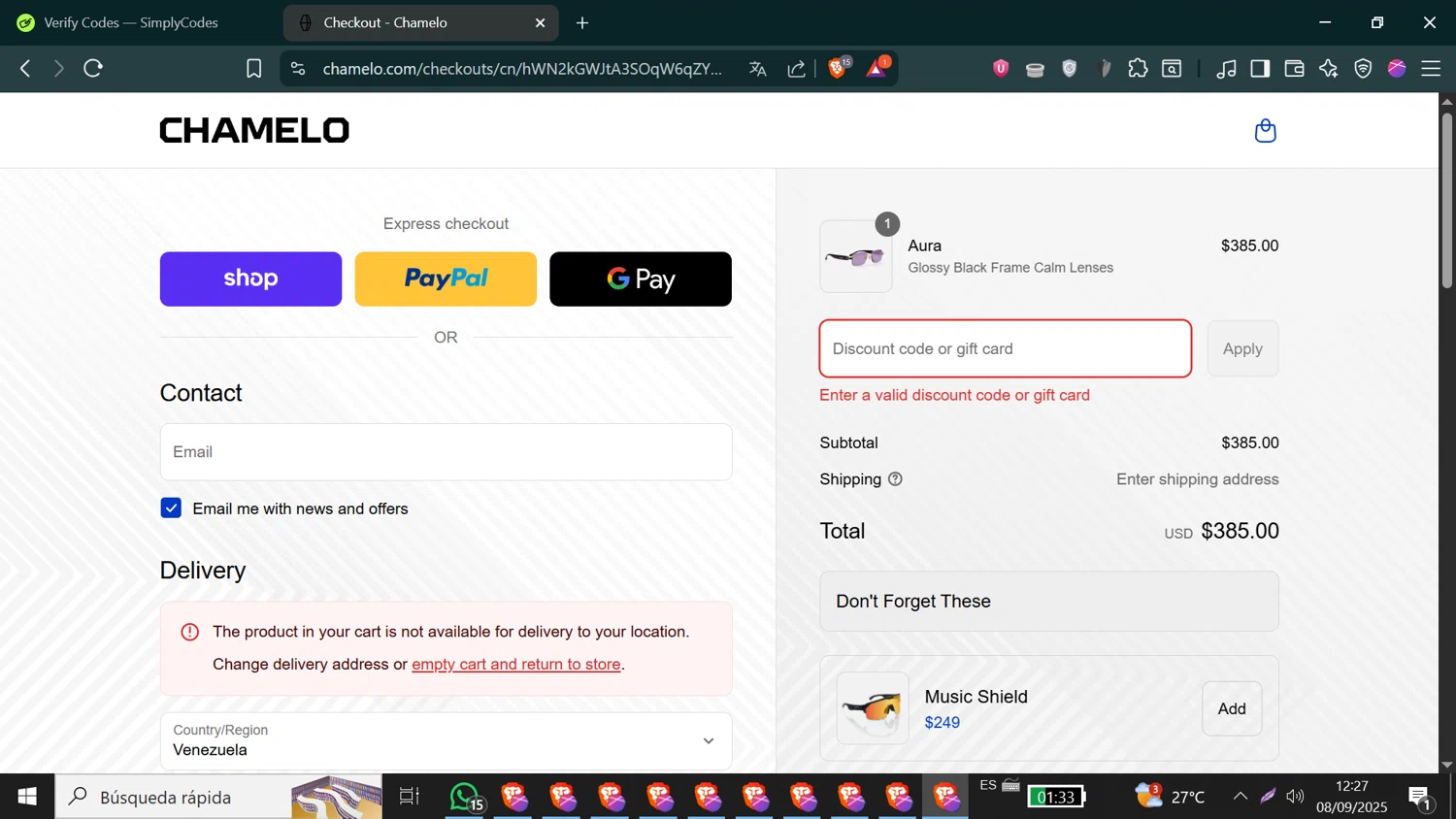Click the tab search extension icon
Image resolution: width=1456 pixels, height=819 pixels.
[x=1172, y=68]
